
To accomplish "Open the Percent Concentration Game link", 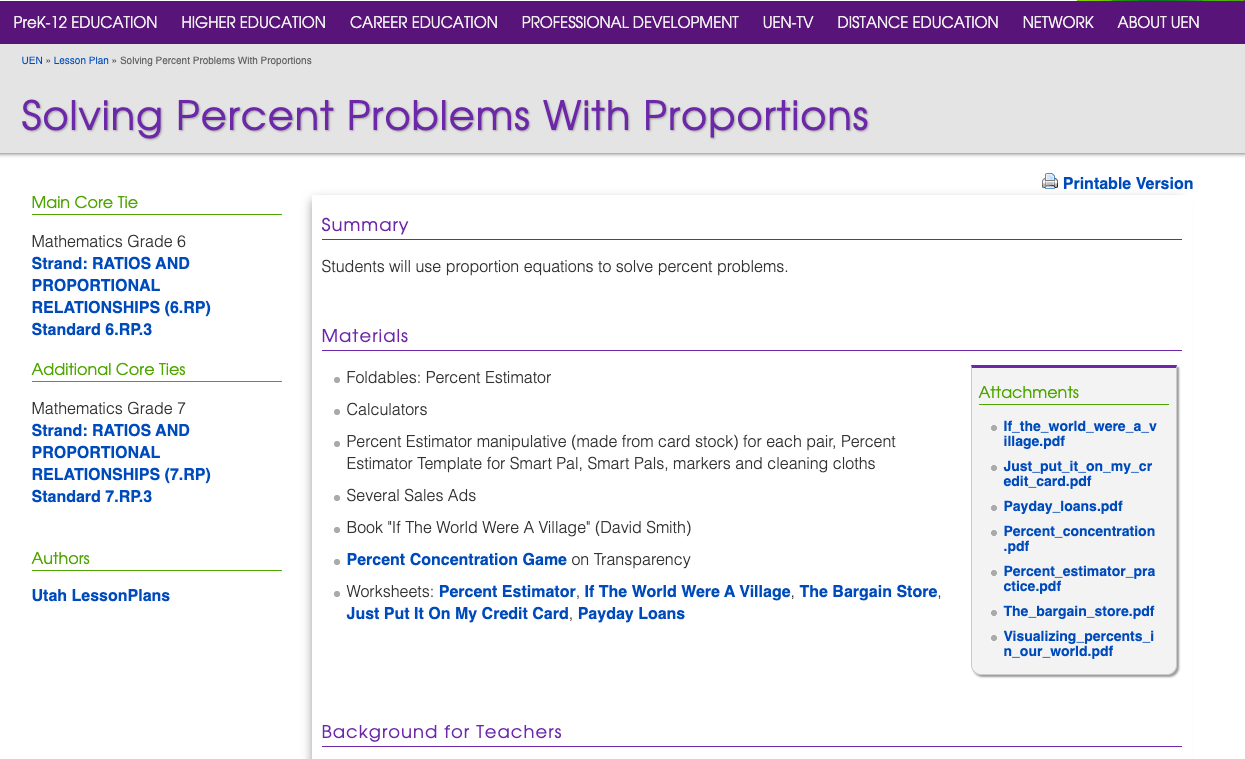I will [x=456, y=559].
